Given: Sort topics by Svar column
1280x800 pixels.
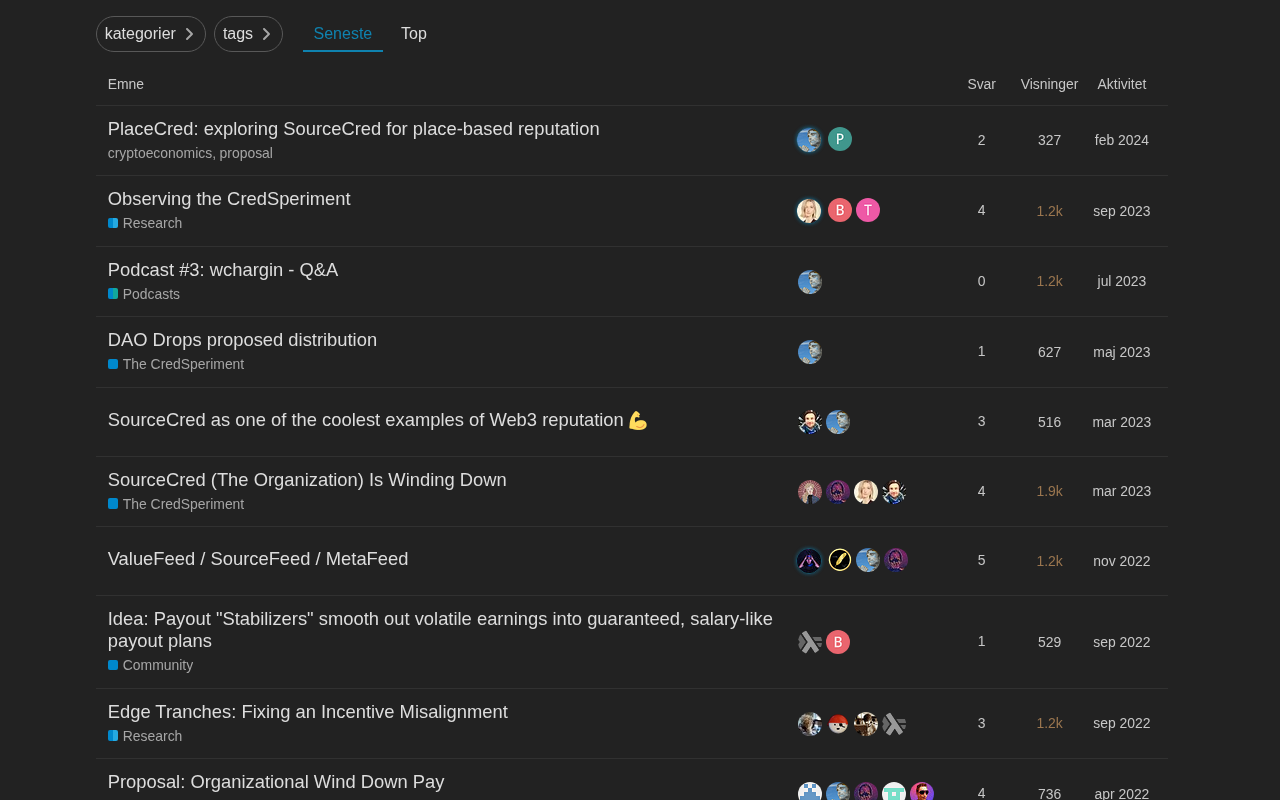Looking at the screenshot, I should coord(981,84).
